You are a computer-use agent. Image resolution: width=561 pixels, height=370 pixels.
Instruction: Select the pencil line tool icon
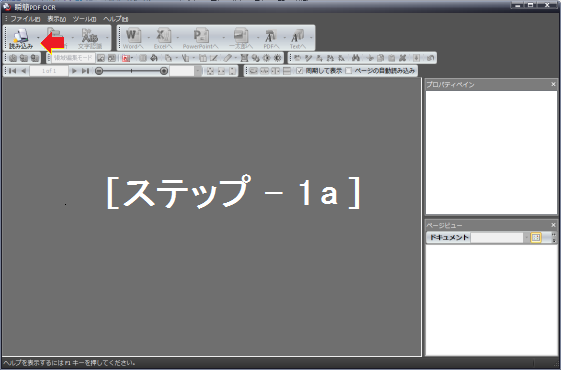click(x=214, y=58)
